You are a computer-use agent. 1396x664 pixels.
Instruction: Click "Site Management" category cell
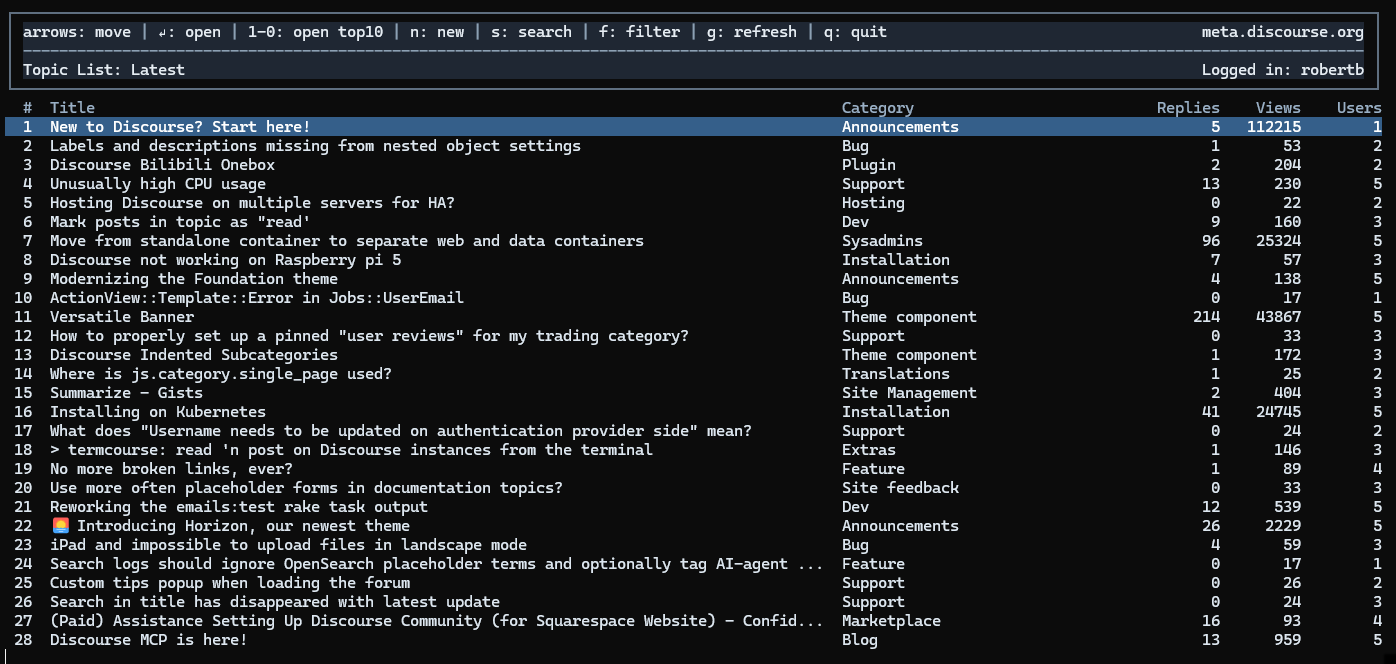pyautogui.click(x=909, y=393)
